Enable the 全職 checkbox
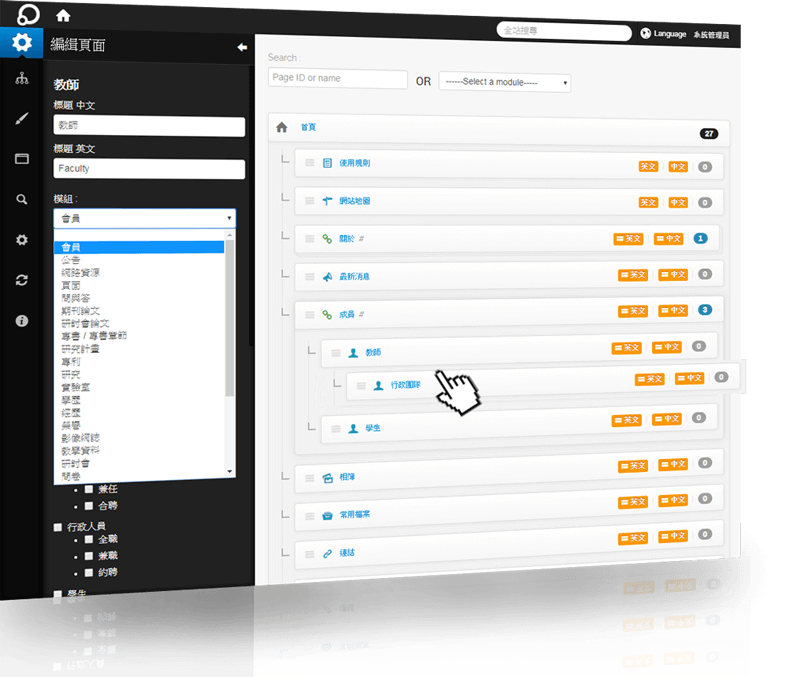This screenshot has height=677, width=800. pos(90,539)
